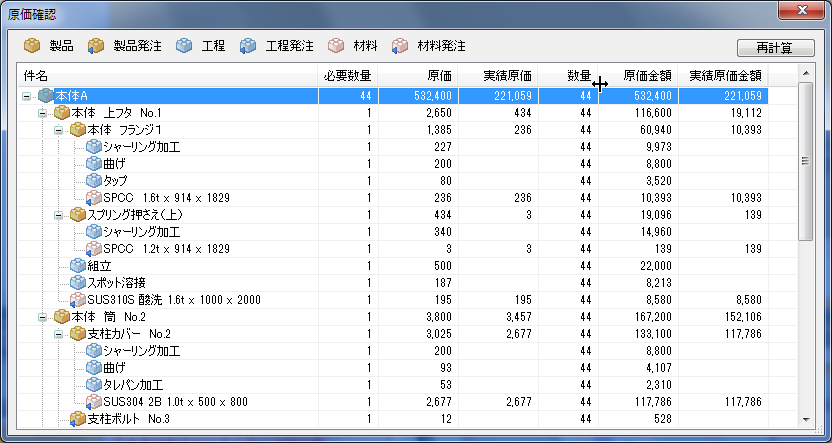Click the 再計算 recalculate button
The image size is (832, 443).
point(775,48)
